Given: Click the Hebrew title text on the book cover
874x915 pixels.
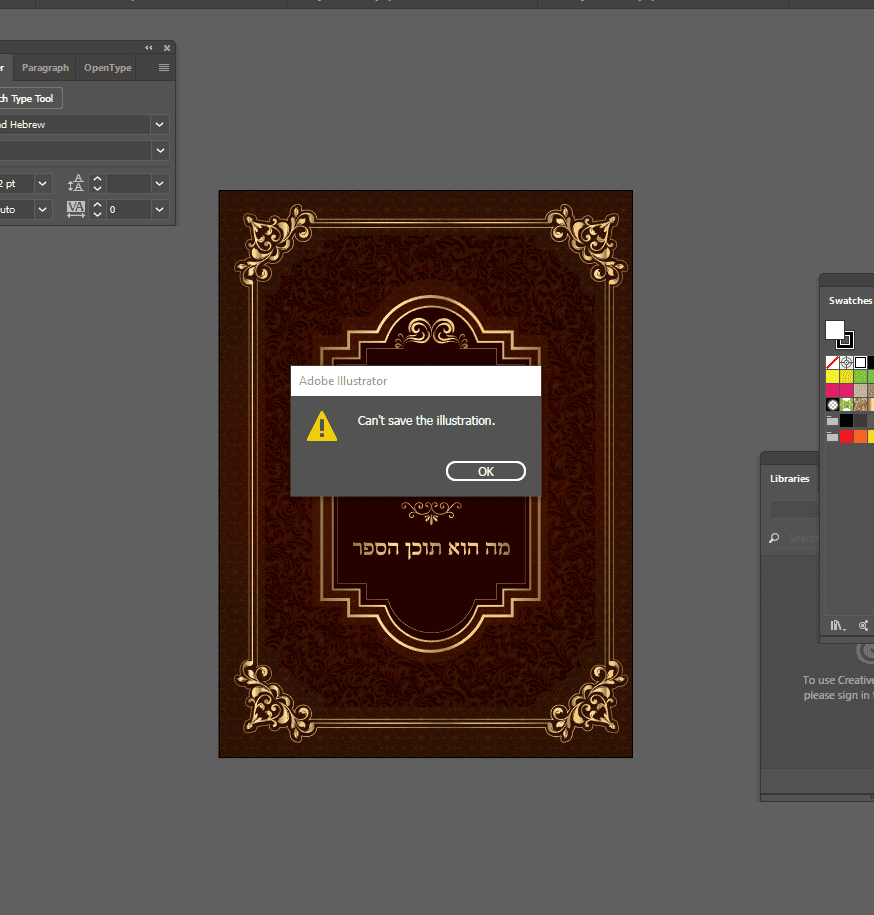Looking at the screenshot, I should pyautogui.click(x=431, y=549).
